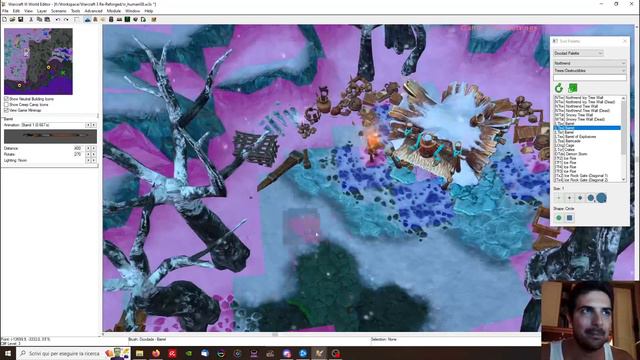Click the Copy toolbar icon

click(x=39, y=20)
